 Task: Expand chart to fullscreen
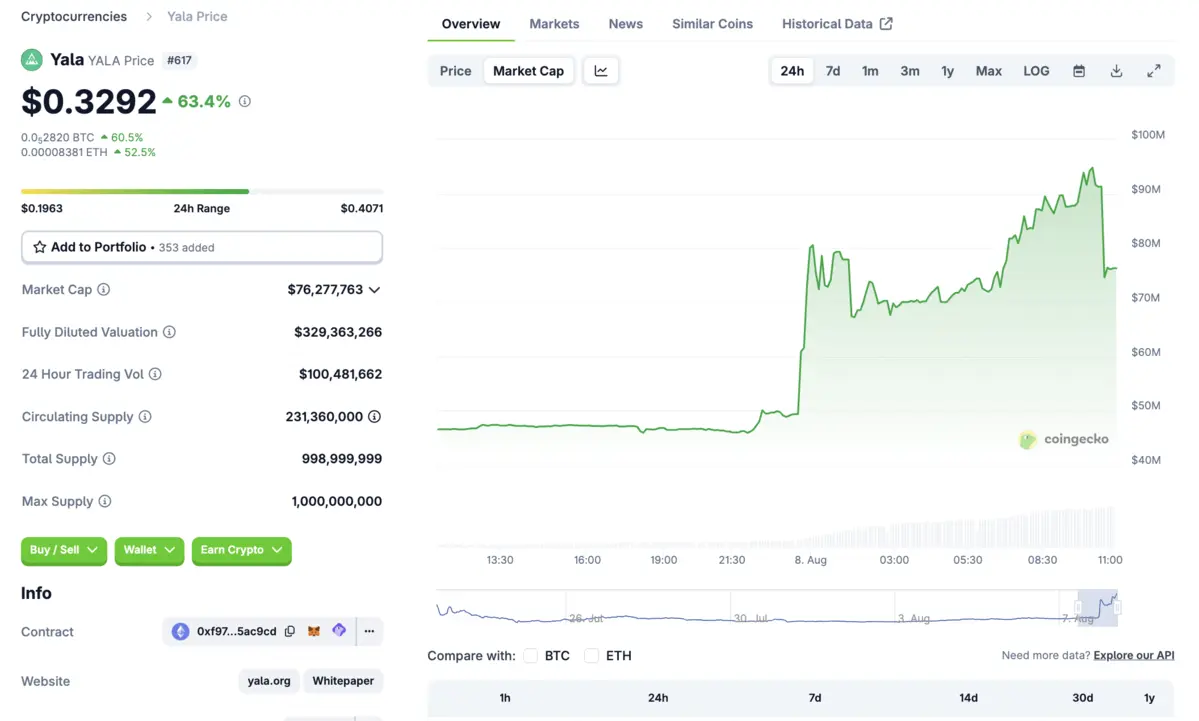coord(1153,71)
